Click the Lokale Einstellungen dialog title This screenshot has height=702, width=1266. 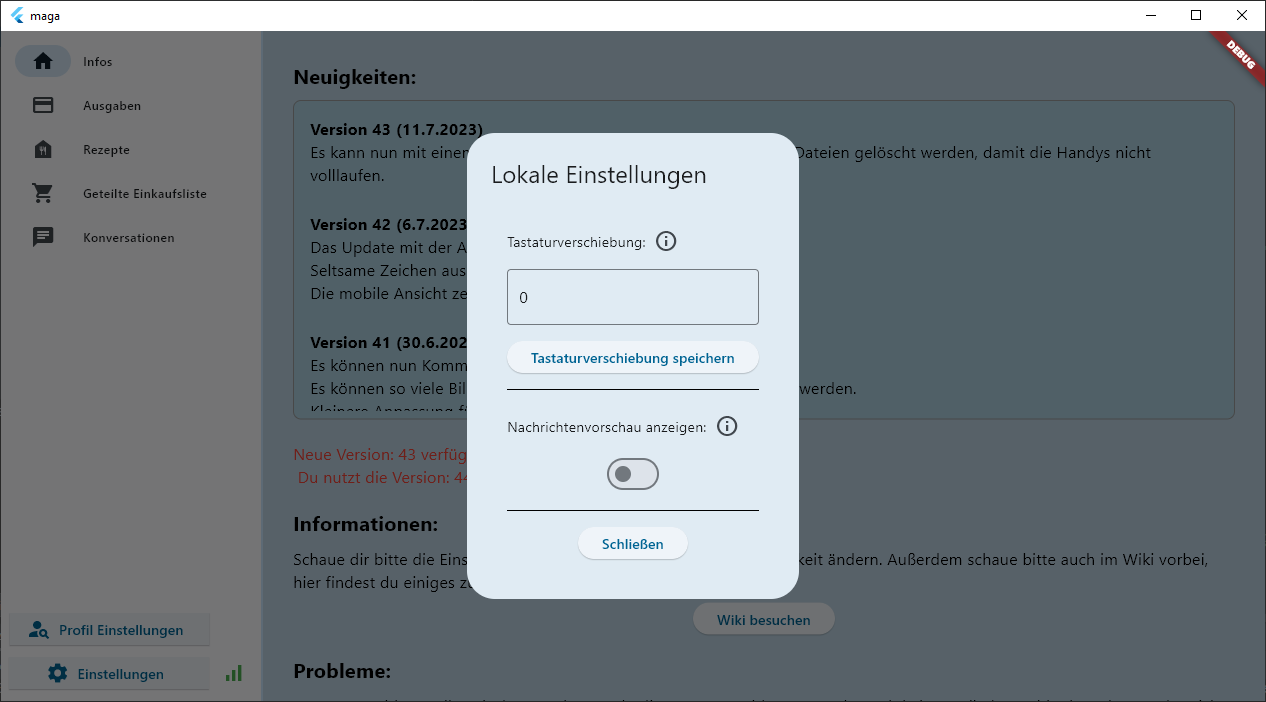[599, 175]
